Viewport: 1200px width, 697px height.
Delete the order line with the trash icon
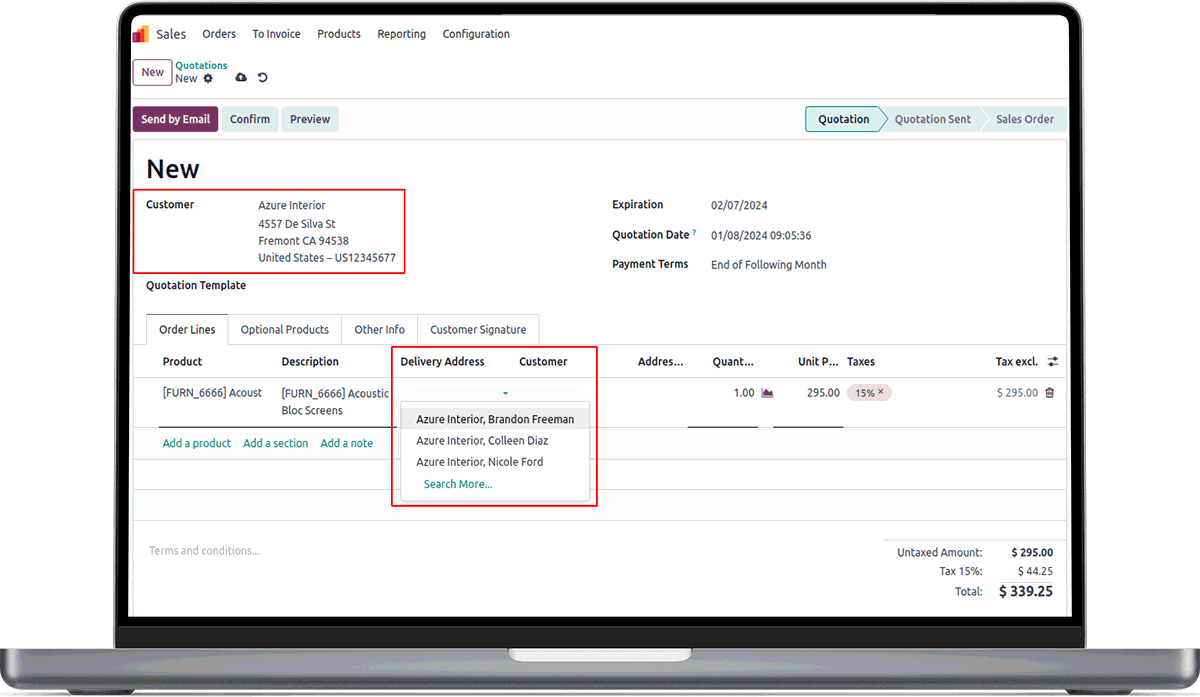[x=1049, y=393]
